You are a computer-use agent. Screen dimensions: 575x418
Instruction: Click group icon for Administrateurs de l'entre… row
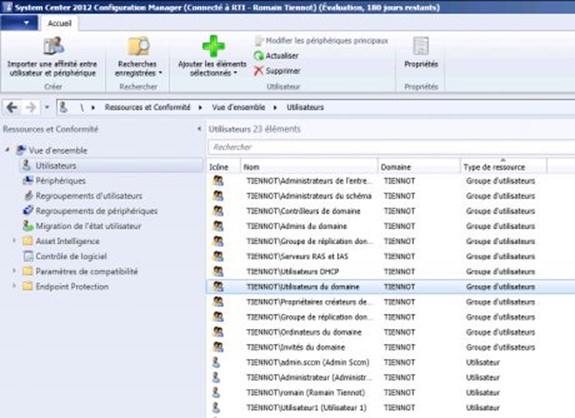click(x=218, y=181)
